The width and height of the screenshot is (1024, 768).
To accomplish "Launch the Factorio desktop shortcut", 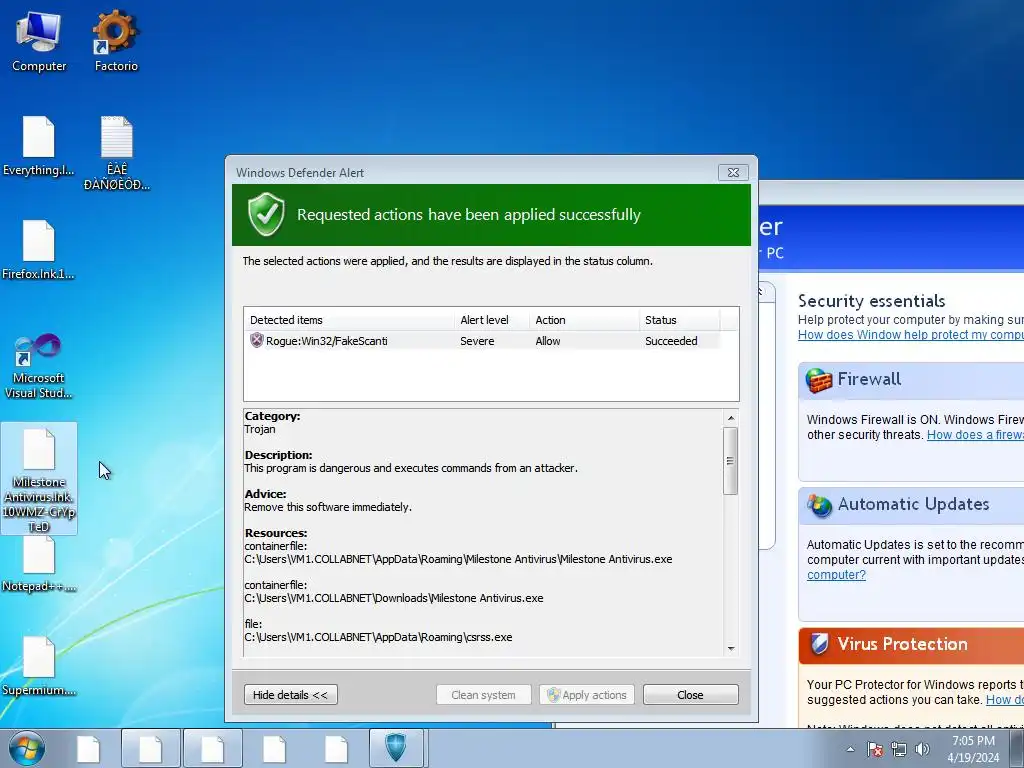I will pos(116,41).
